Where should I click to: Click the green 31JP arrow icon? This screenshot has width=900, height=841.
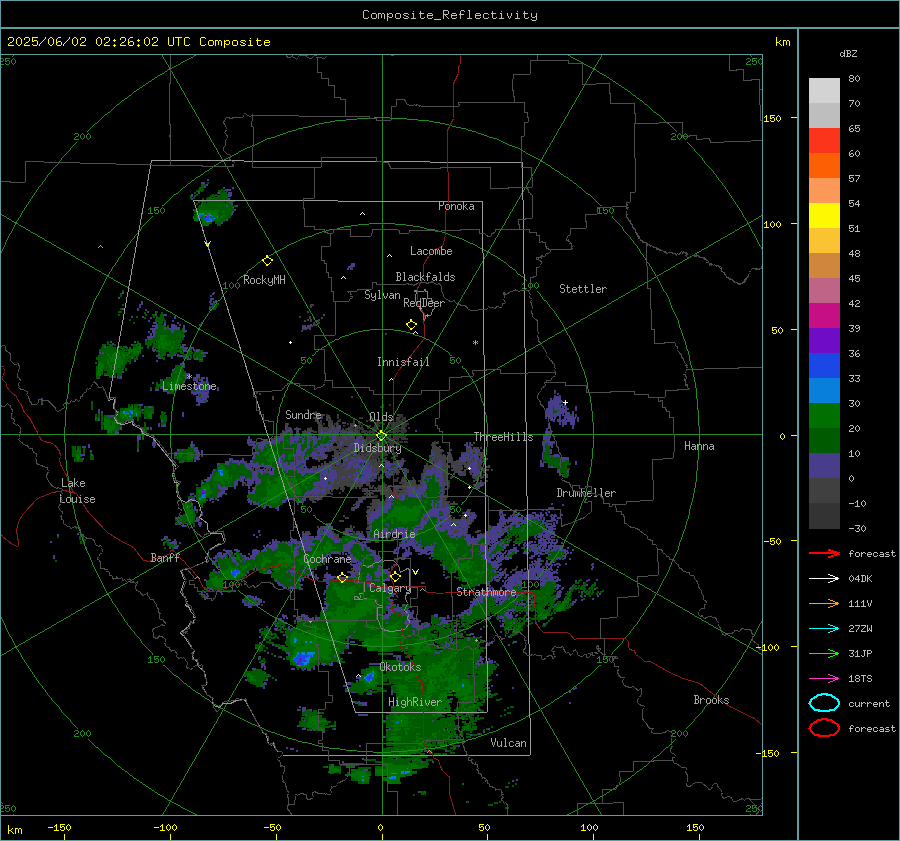coord(824,653)
